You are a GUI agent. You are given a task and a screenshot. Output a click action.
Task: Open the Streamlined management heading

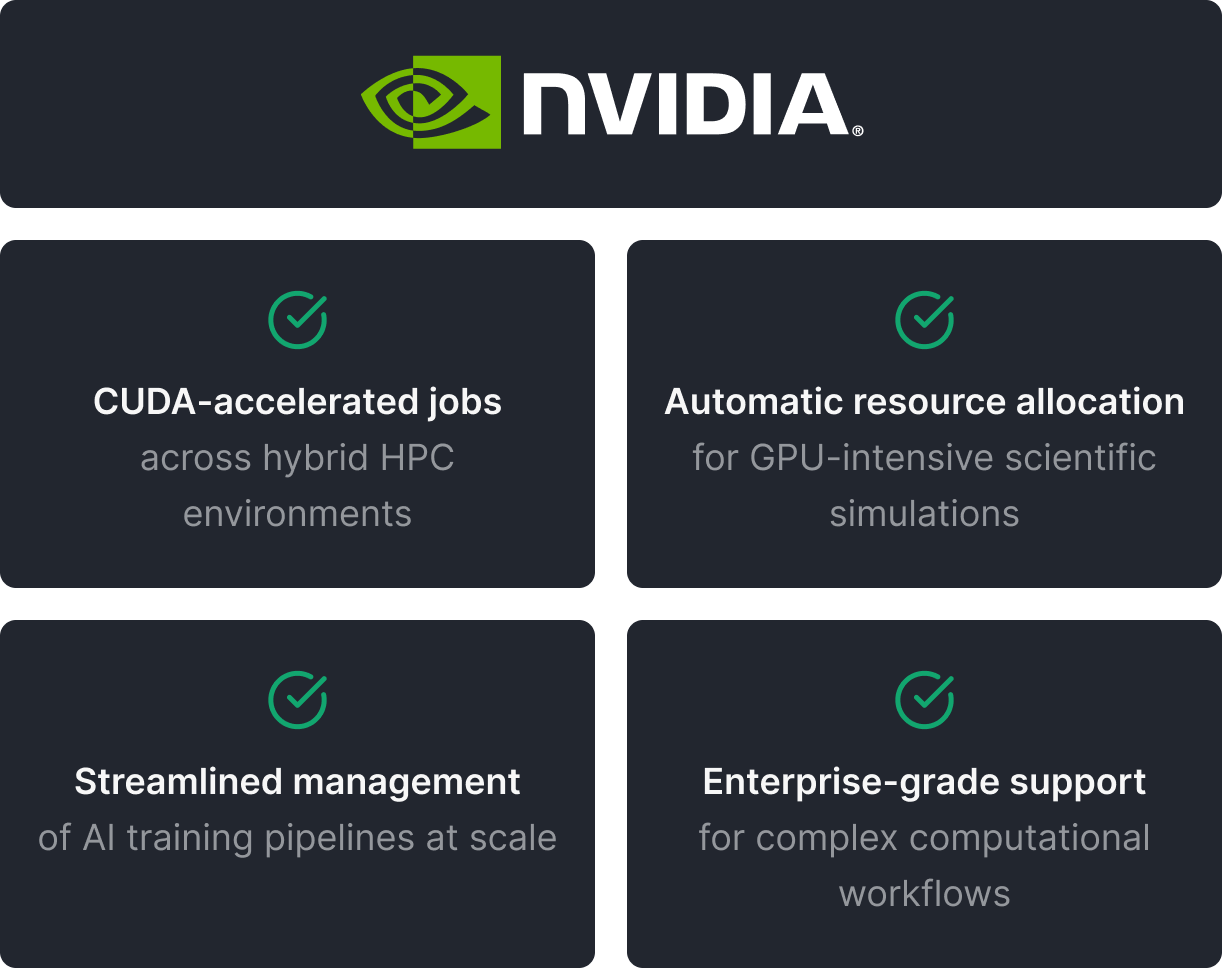(298, 782)
